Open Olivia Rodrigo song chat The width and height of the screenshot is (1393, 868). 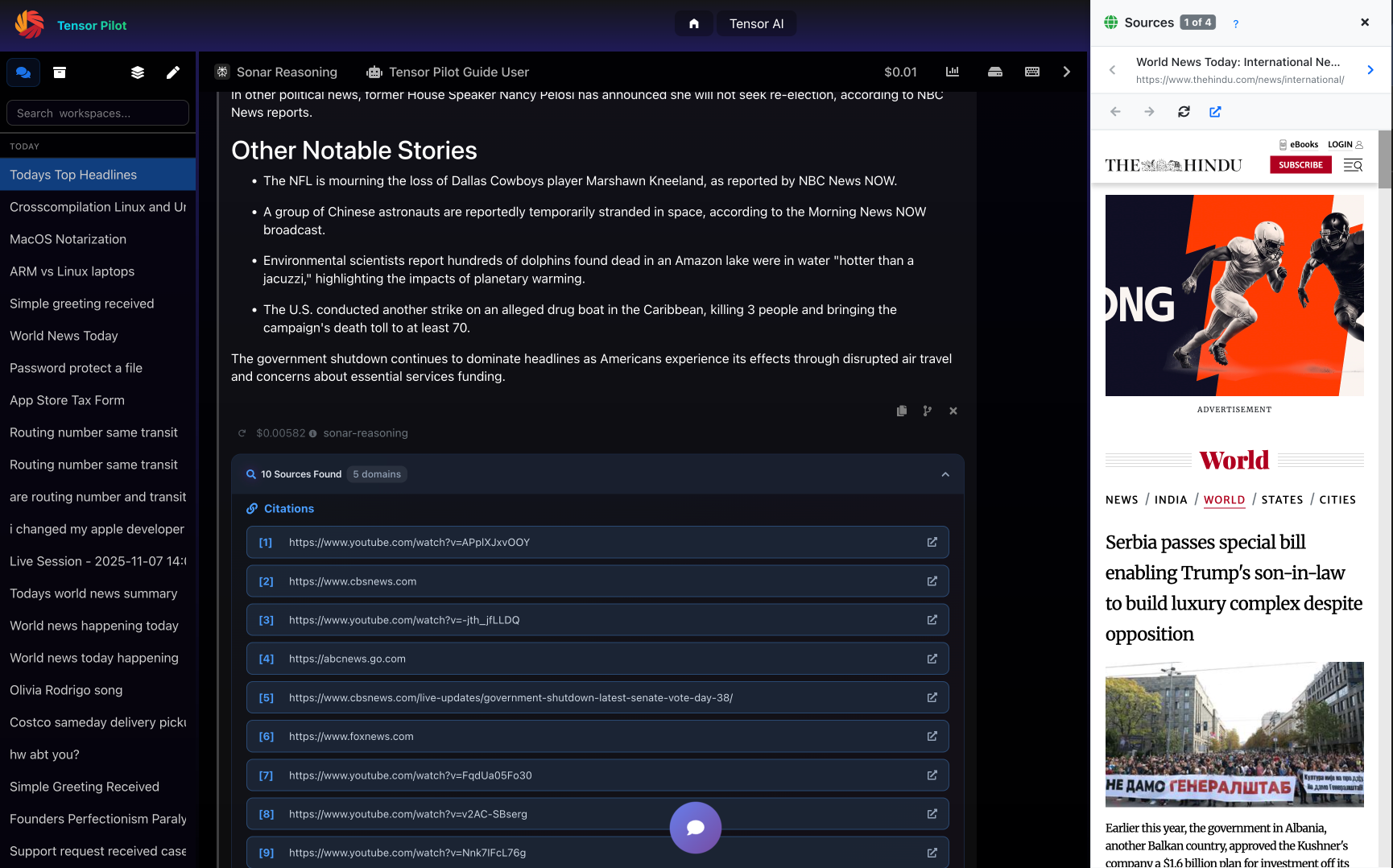click(97, 690)
